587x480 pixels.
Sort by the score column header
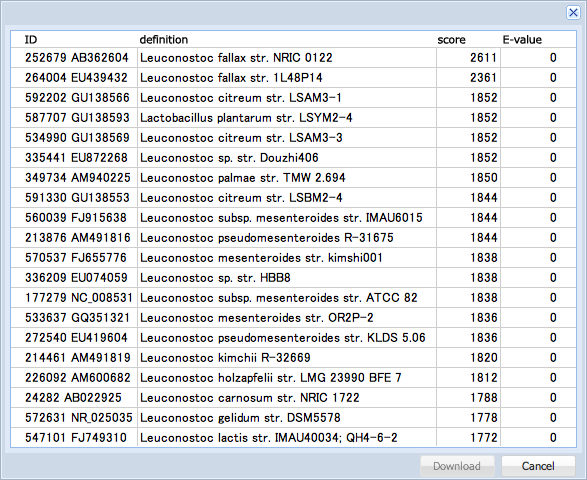click(x=468, y=39)
